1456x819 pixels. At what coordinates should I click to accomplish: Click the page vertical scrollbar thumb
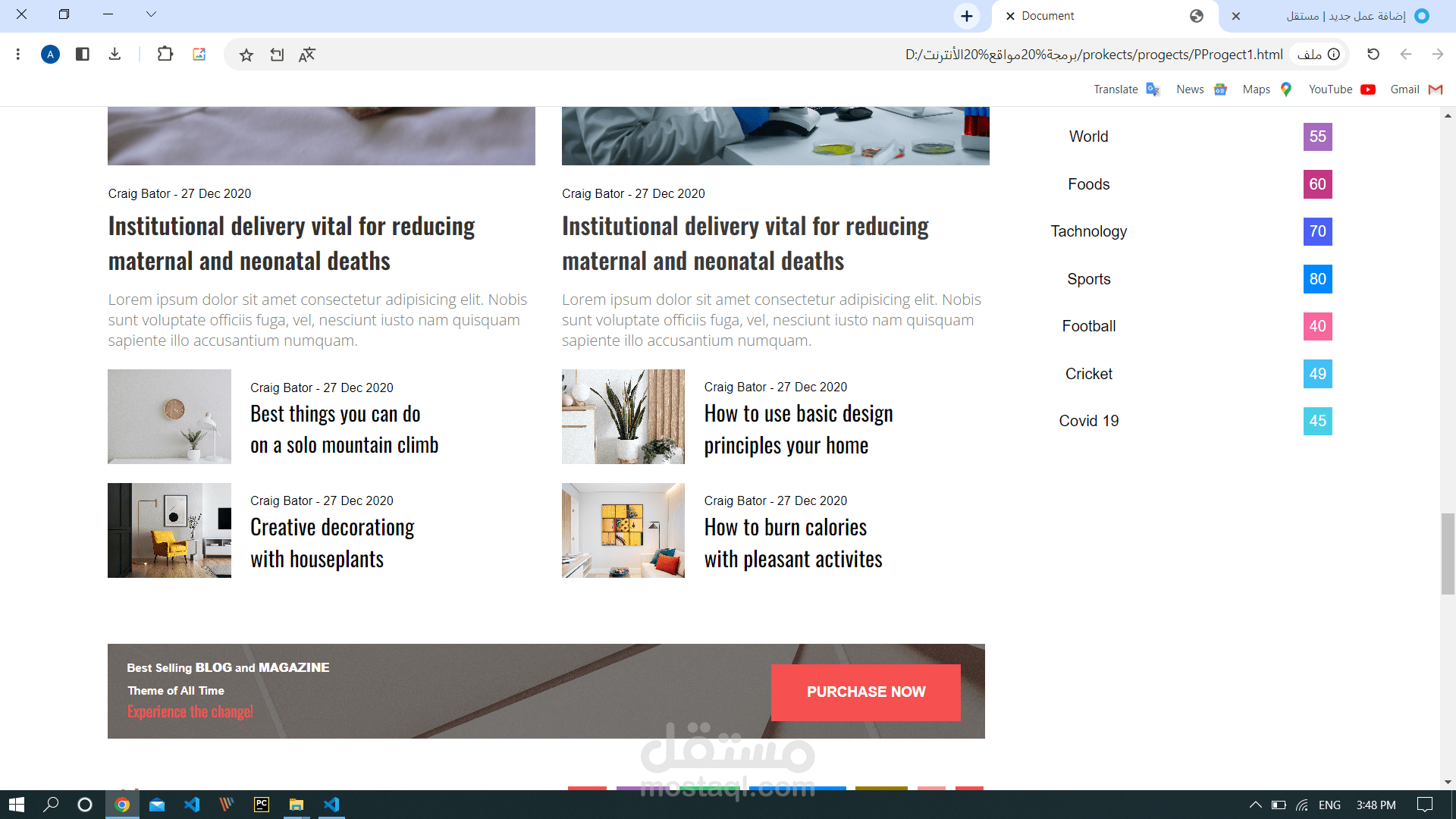coord(1448,554)
